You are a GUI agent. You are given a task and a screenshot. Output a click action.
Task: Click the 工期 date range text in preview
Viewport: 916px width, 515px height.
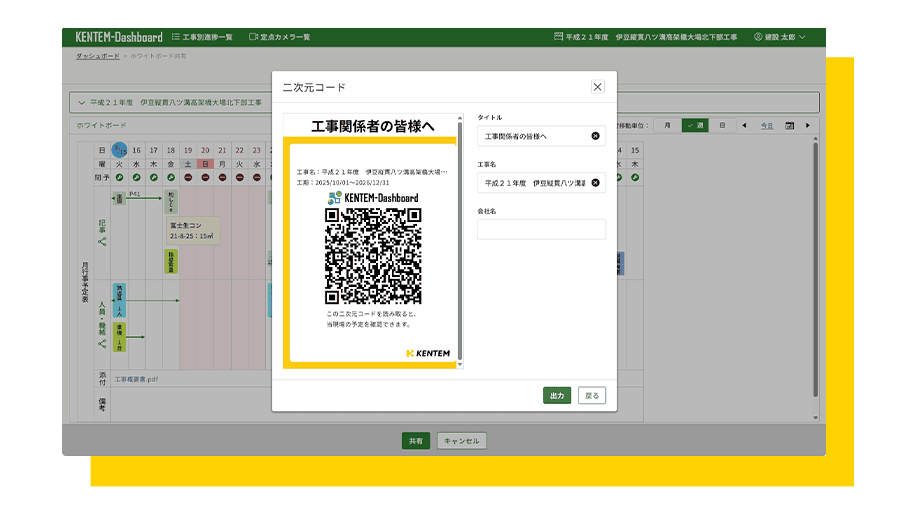[343, 183]
